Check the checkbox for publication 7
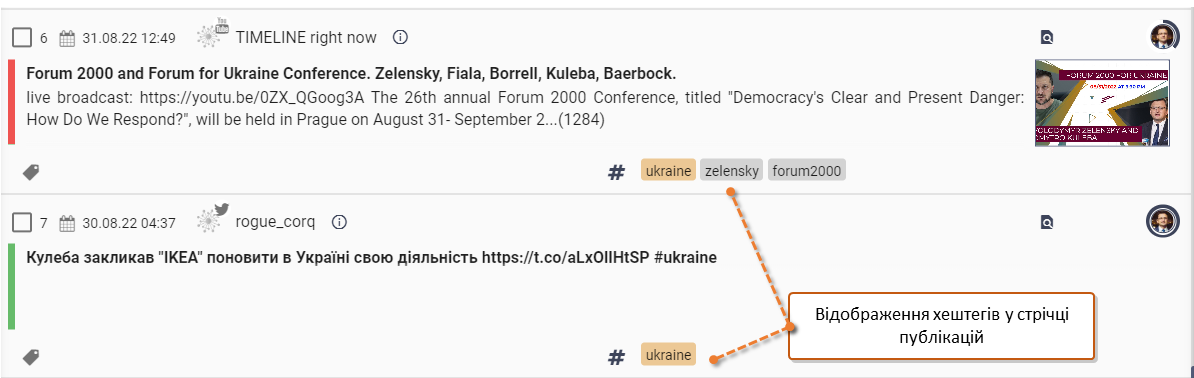 pos(22,223)
